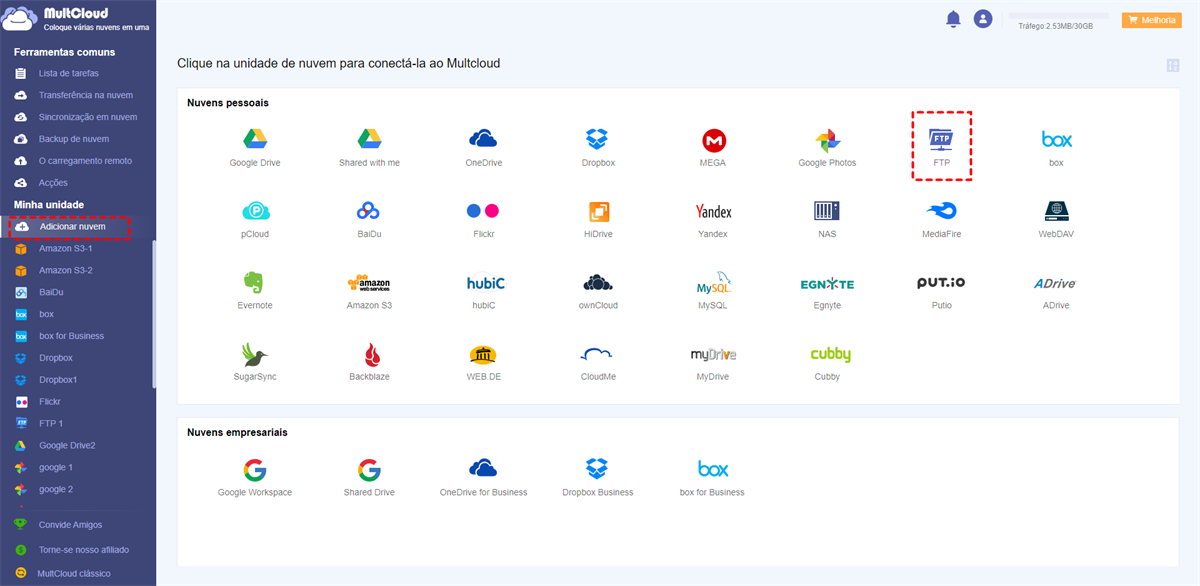Connect Yandex cloud

pyautogui.click(x=713, y=218)
